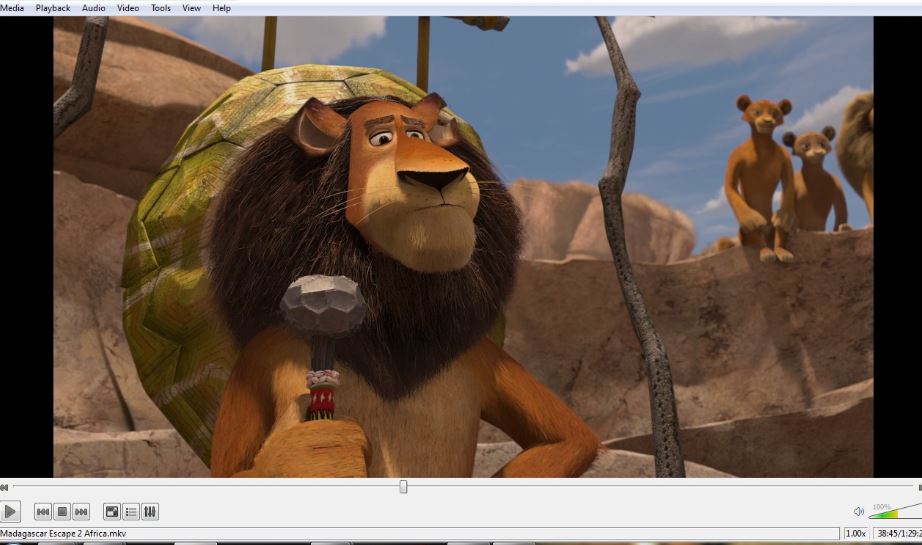Click the video display area
The width and height of the screenshot is (922, 545).
[463, 246]
